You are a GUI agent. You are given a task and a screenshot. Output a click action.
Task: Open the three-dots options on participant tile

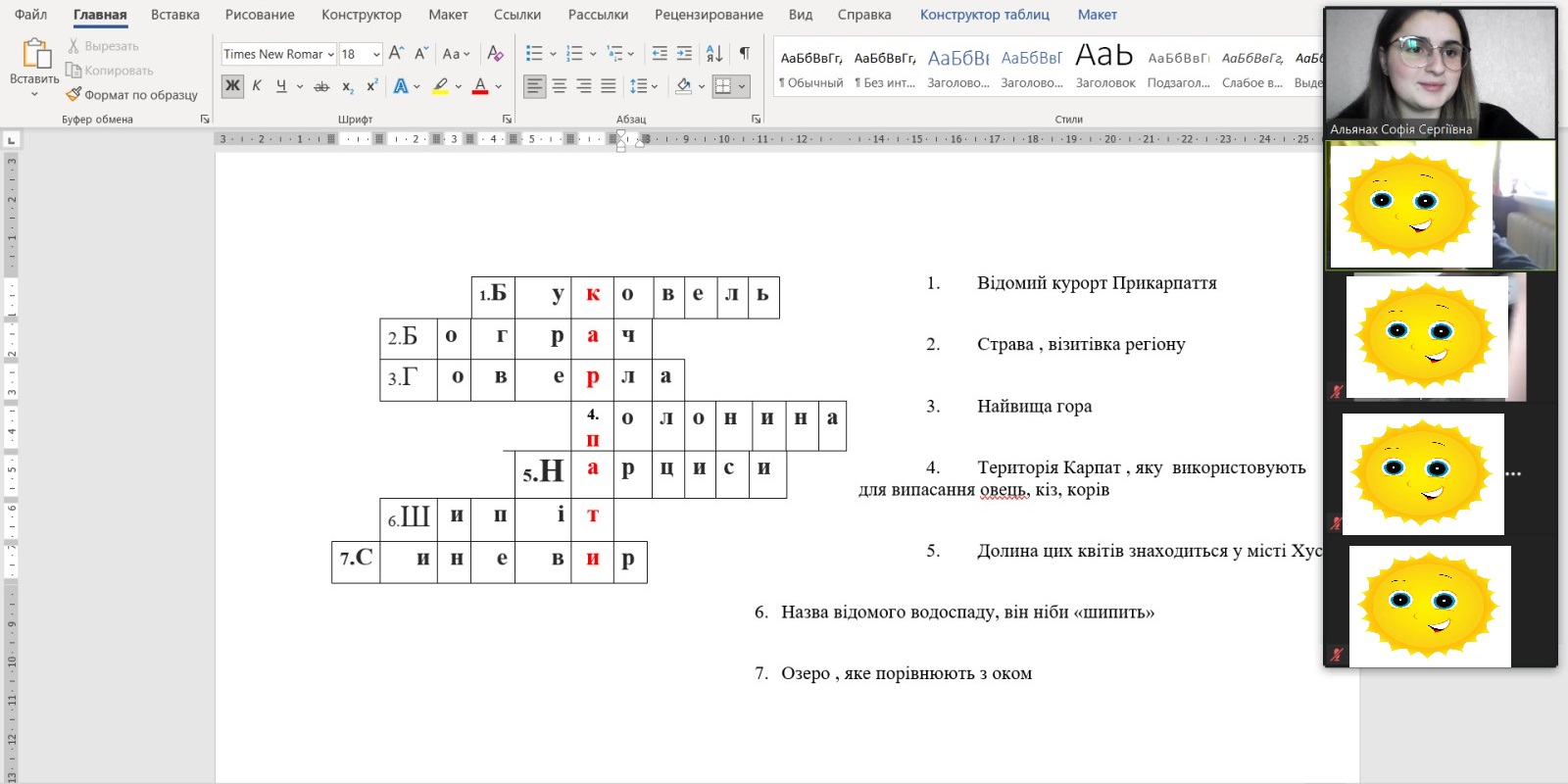click(1514, 473)
